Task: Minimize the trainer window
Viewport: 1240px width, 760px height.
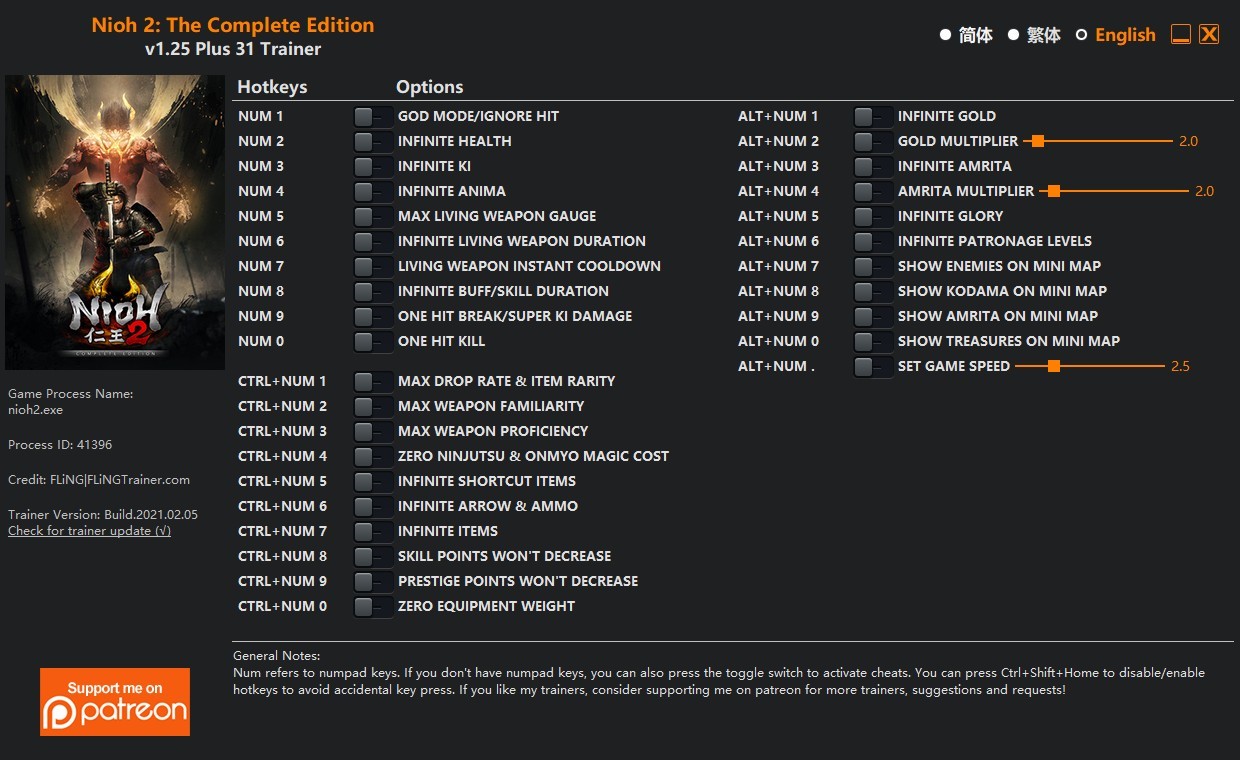Action: point(1181,35)
